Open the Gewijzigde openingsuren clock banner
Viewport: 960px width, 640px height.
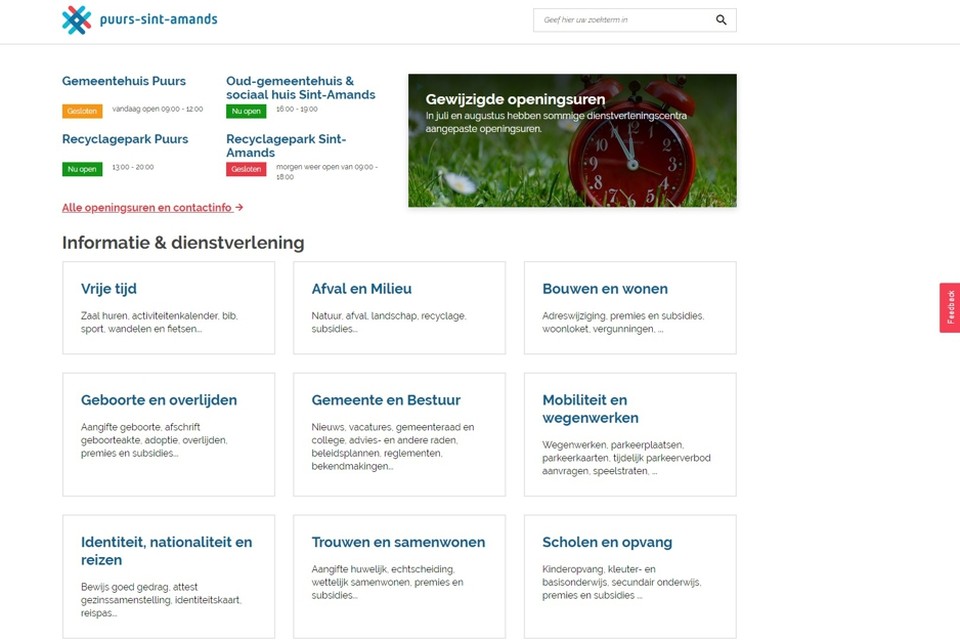coord(572,140)
